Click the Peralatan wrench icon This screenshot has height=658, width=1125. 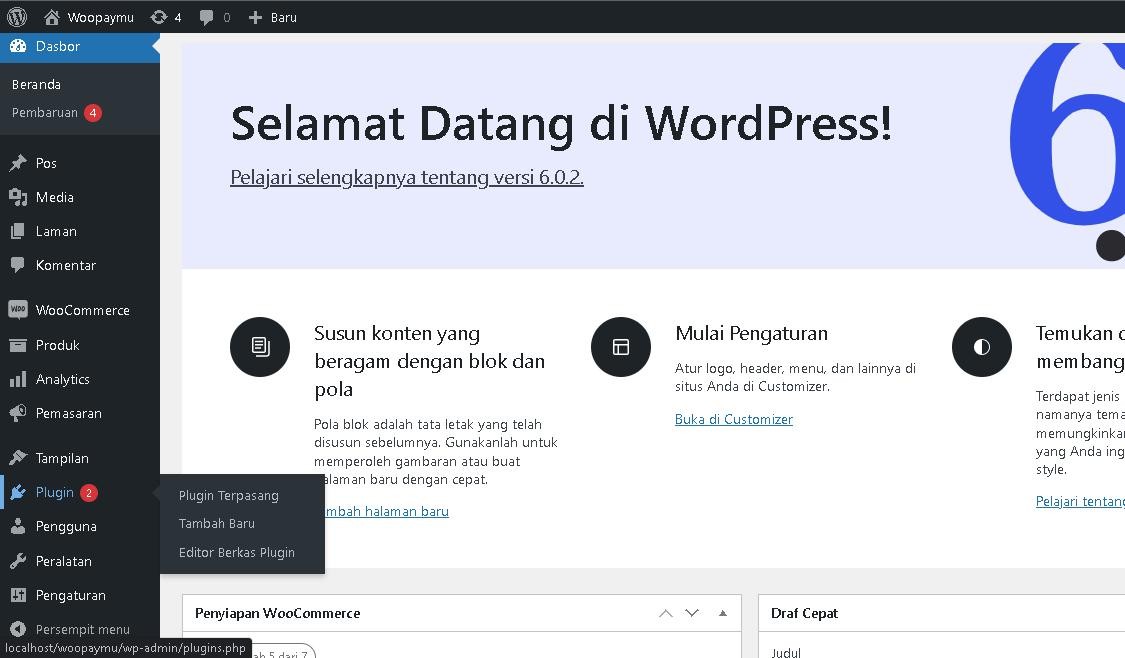click(x=18, y=561)
